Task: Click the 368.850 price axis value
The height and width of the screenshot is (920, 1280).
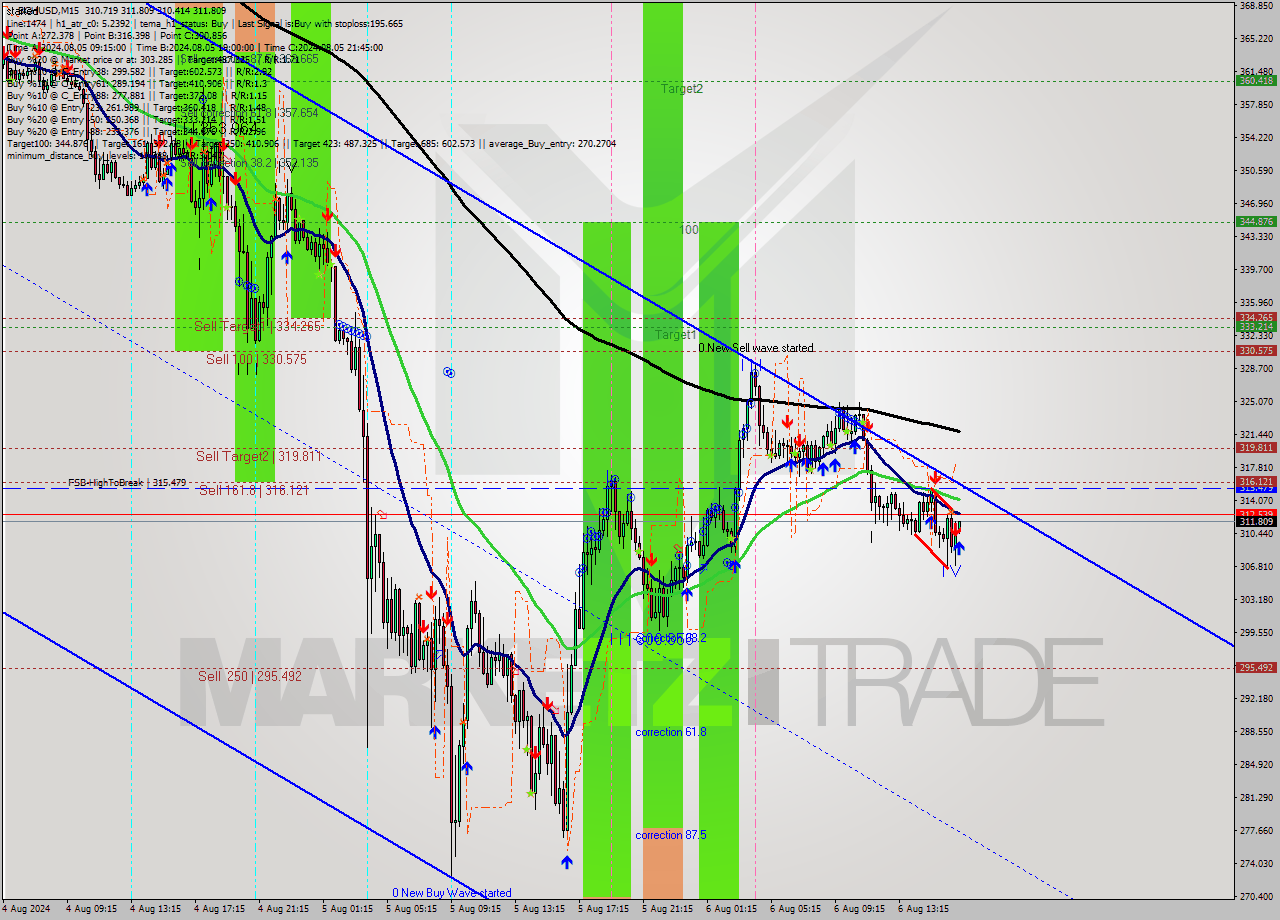Action: point(1256,6)
